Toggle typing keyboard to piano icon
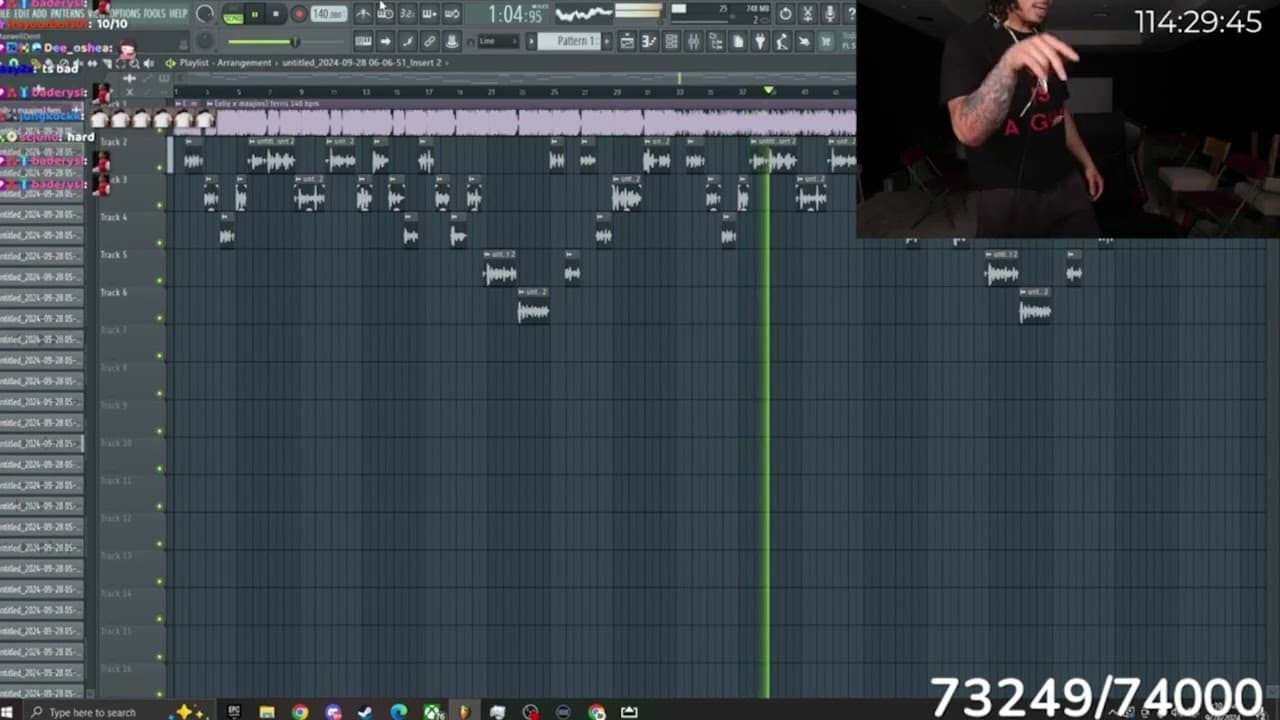Screen dimensions: 1280x720 click(363, 41)
